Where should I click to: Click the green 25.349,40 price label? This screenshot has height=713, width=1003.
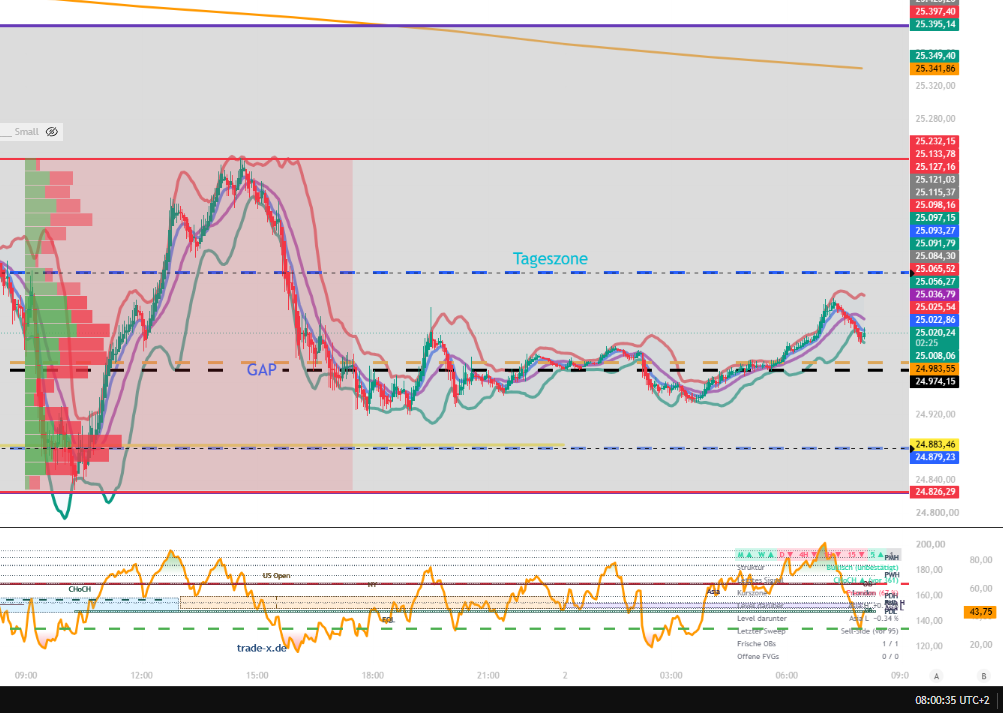coord(935,56)
